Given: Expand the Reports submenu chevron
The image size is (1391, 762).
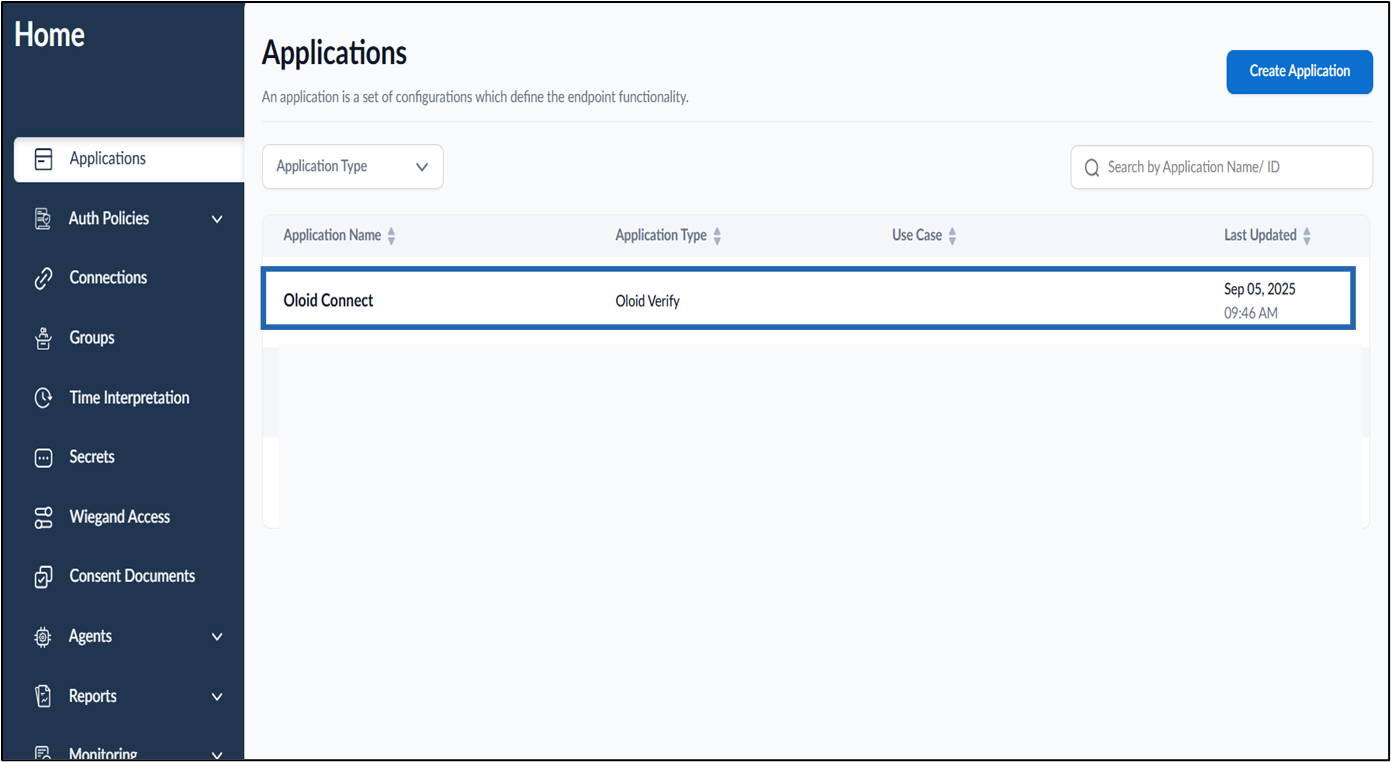Looking at the screenshot, I should 217,697.
